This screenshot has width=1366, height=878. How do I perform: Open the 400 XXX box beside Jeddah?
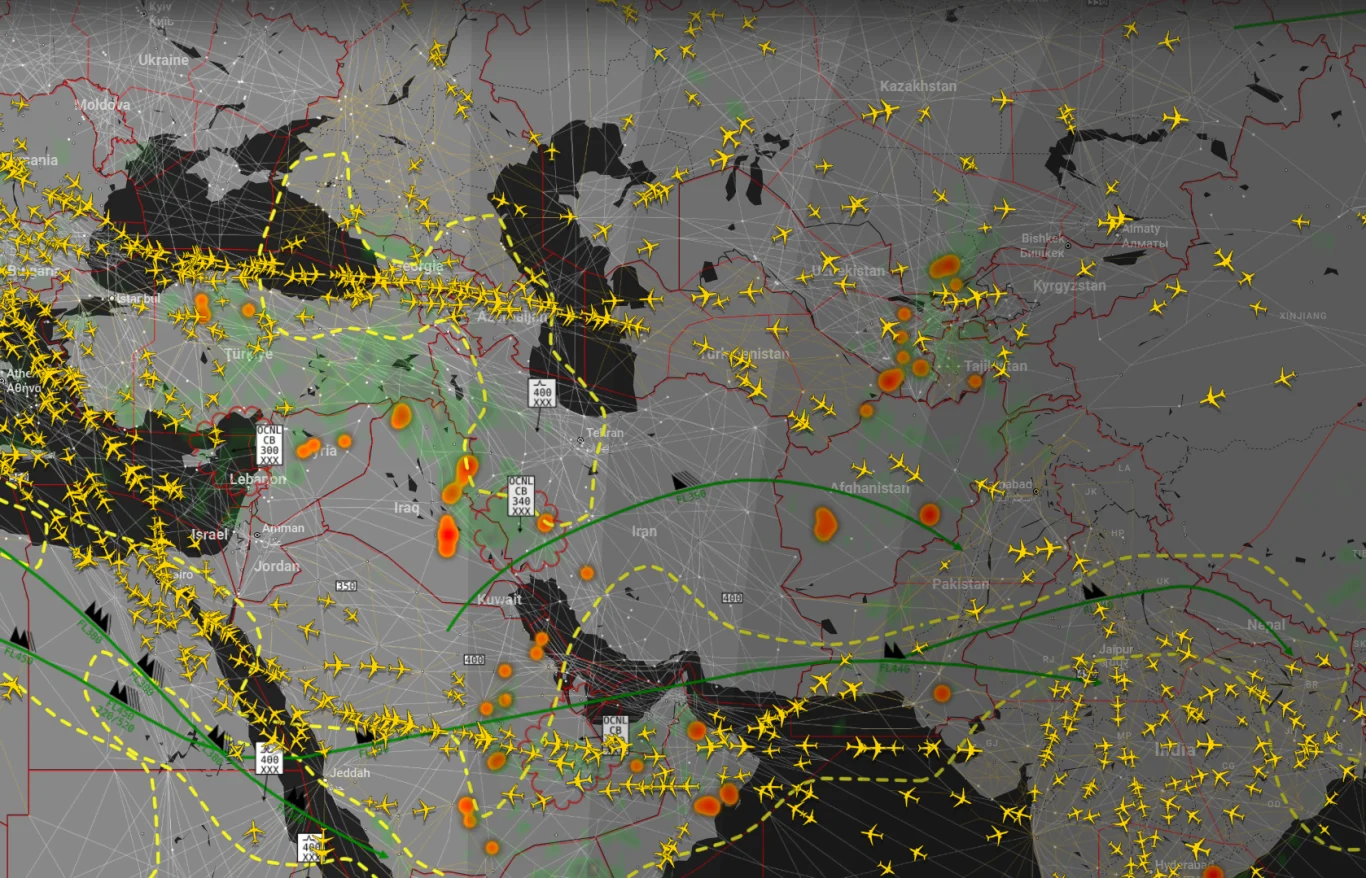click(269, 758)
